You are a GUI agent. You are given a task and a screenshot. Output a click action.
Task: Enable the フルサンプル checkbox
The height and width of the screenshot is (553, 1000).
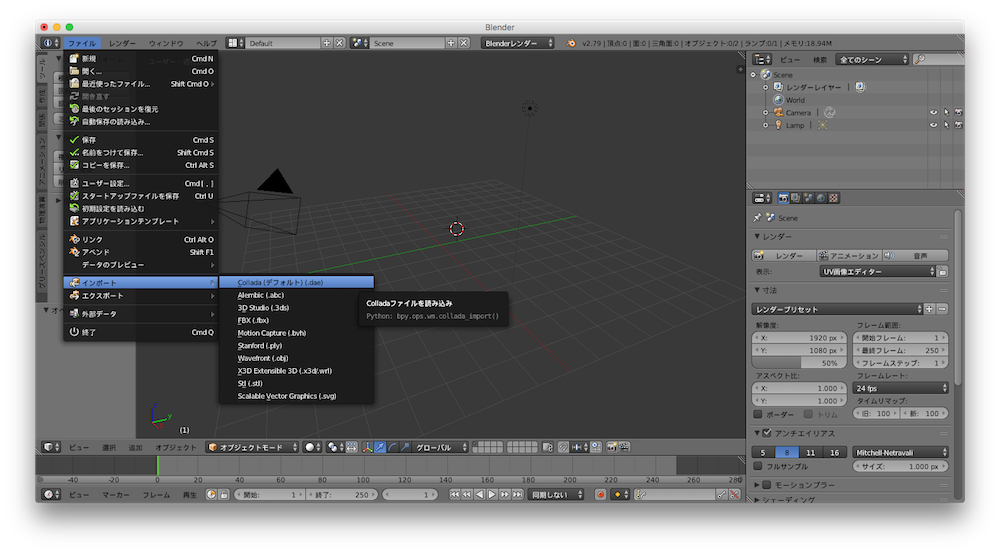pos(758,466)
